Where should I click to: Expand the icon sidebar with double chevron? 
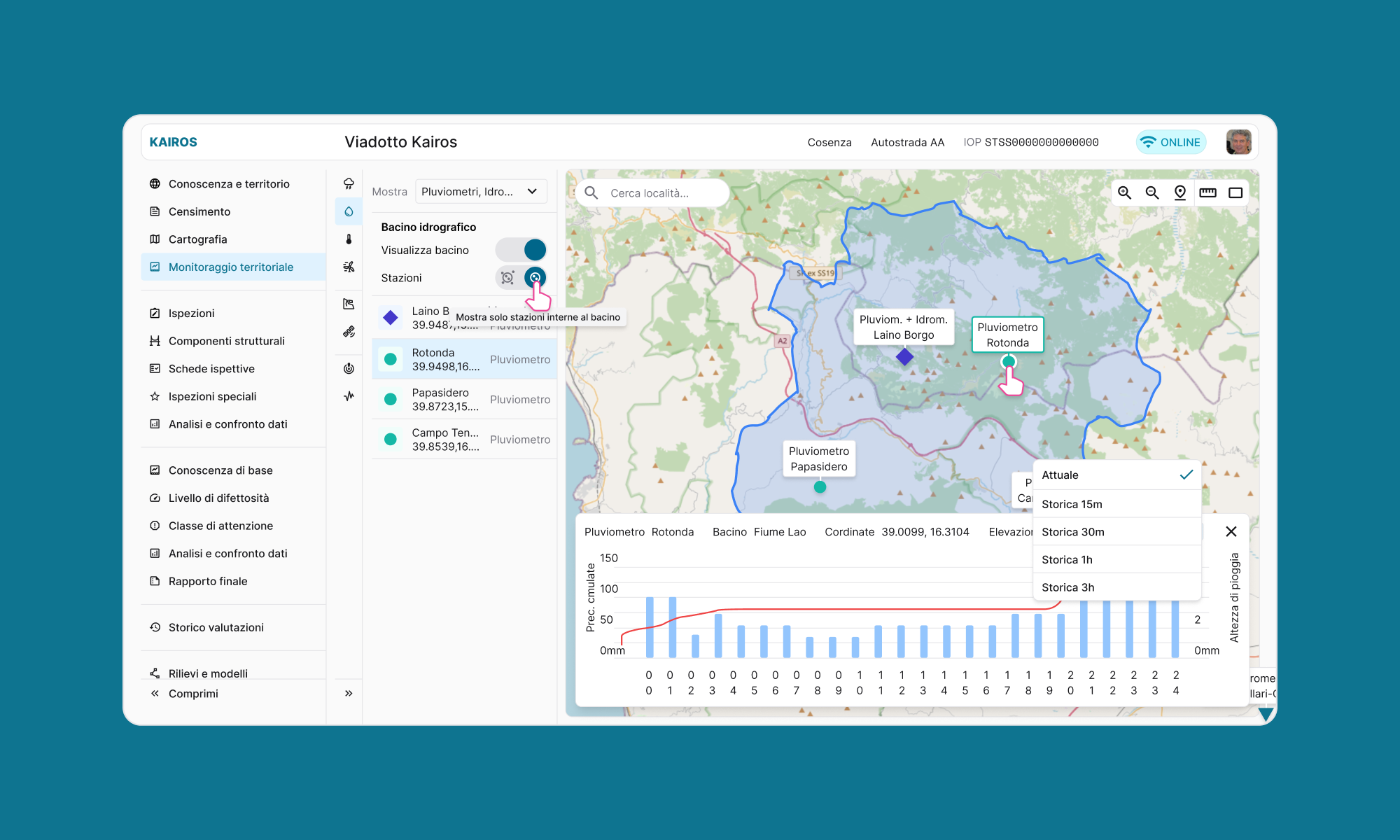point(349,694)
